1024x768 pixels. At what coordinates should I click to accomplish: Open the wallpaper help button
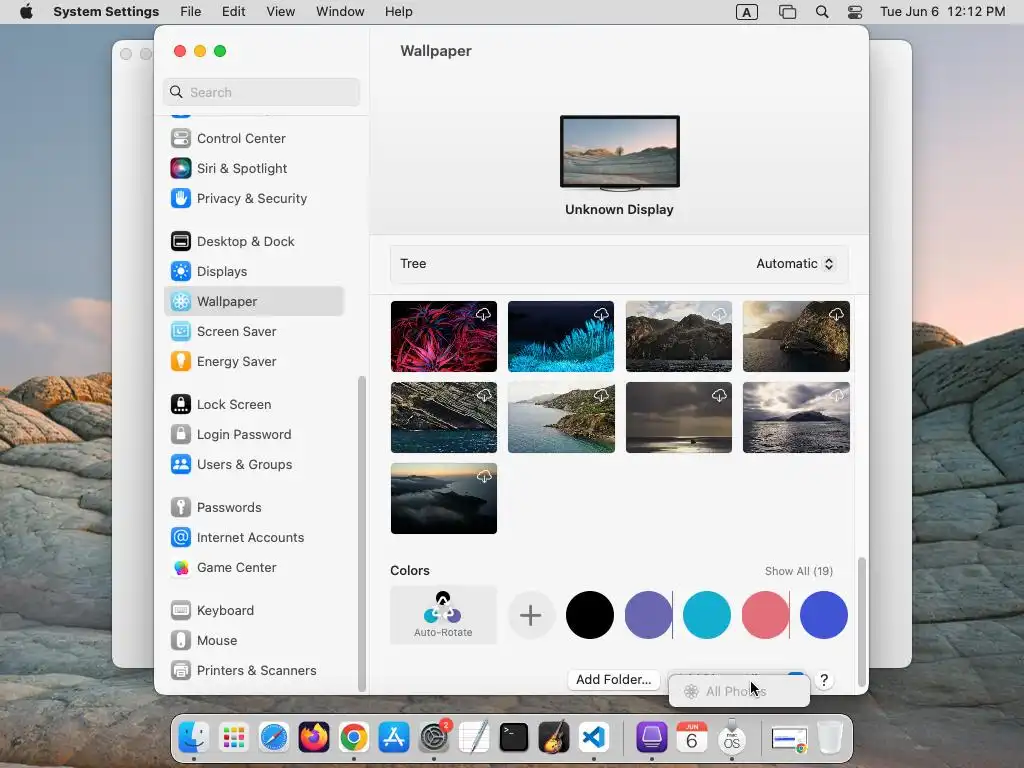point(824,680)
